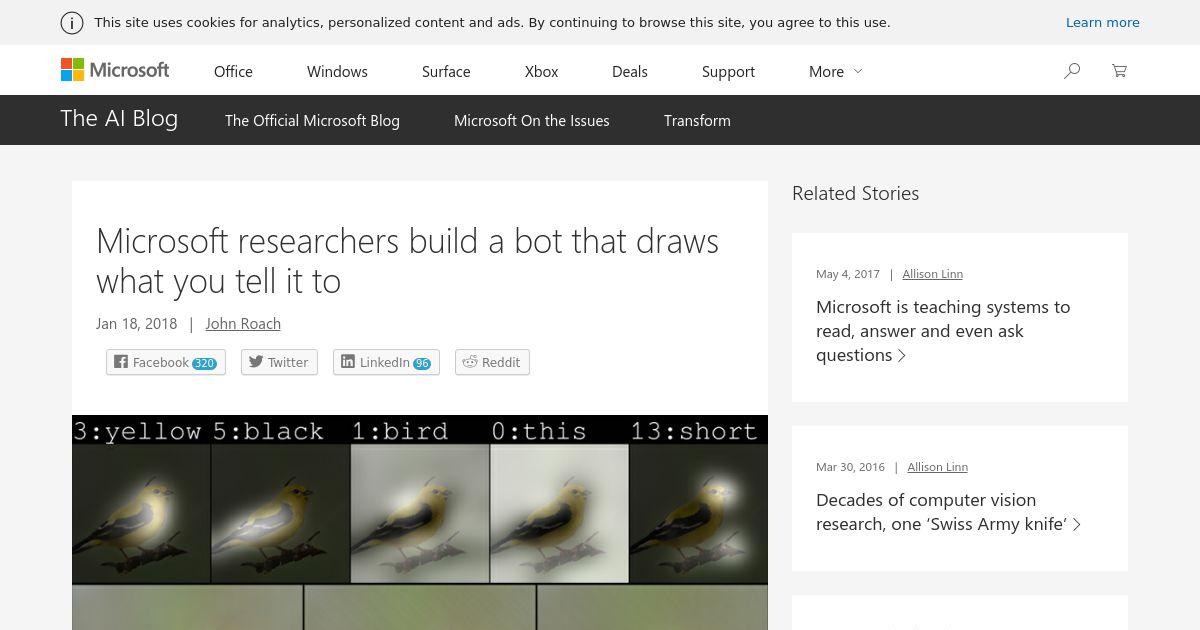Share the article on Reddit
This screenshot has width=1200, height=630.
(492, 362)
